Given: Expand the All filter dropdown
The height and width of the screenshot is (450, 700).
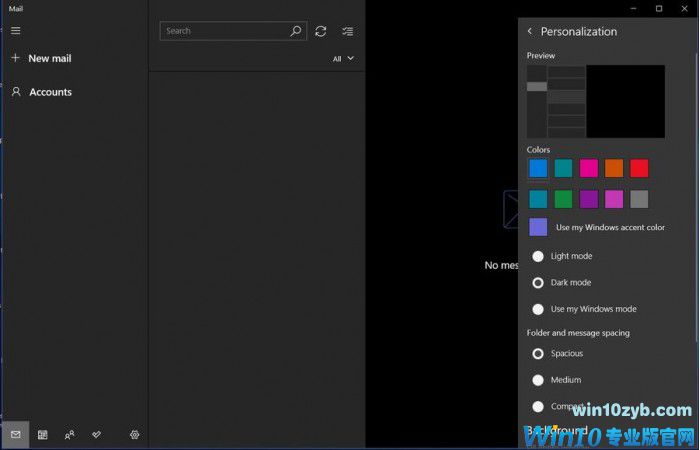Looking at the screenshot, I should [343, 58].
